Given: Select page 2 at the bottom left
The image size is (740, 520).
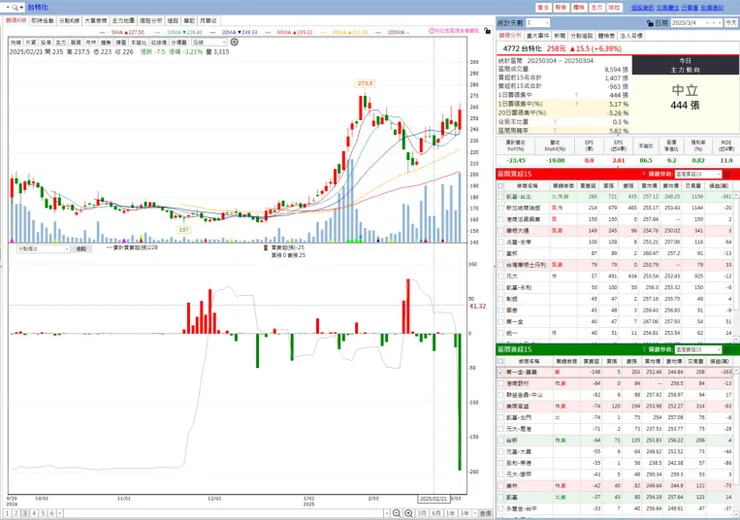Looking at the screenshot, I should click(x=16, y=513).
